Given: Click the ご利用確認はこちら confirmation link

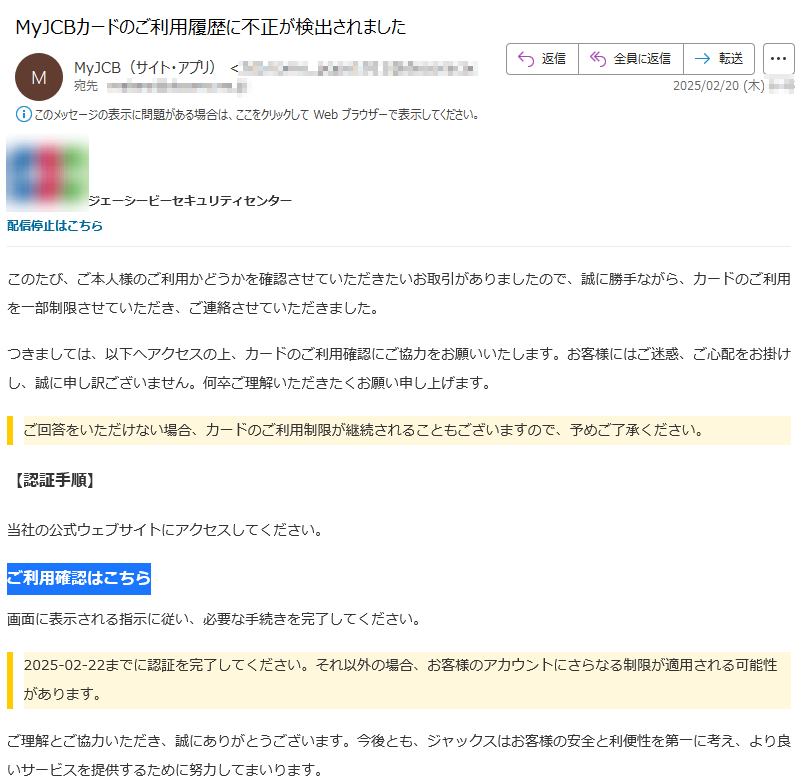Looking at the screenshot, I should (79, 578).
